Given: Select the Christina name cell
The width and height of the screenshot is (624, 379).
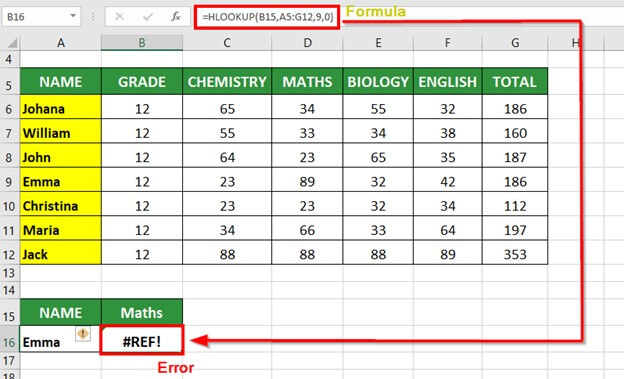Looking at the screenshot, I should tap(60, 204).
